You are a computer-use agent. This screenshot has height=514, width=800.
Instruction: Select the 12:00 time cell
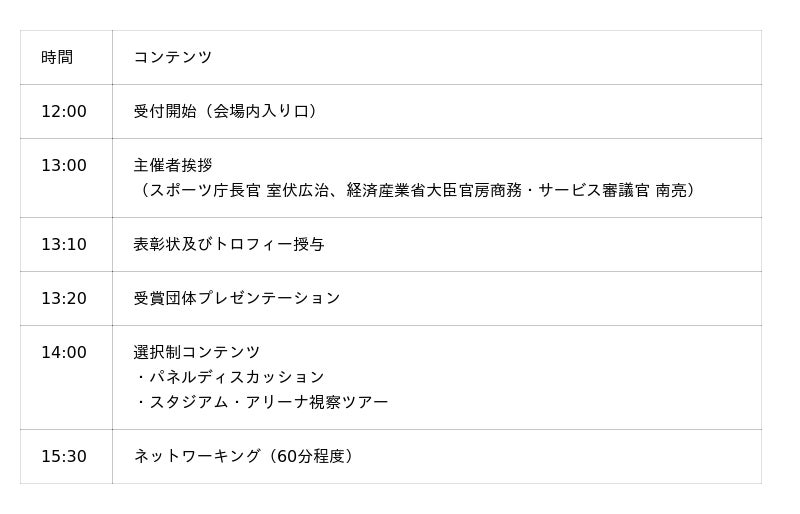pyautogui.click(x=64, y=111)
